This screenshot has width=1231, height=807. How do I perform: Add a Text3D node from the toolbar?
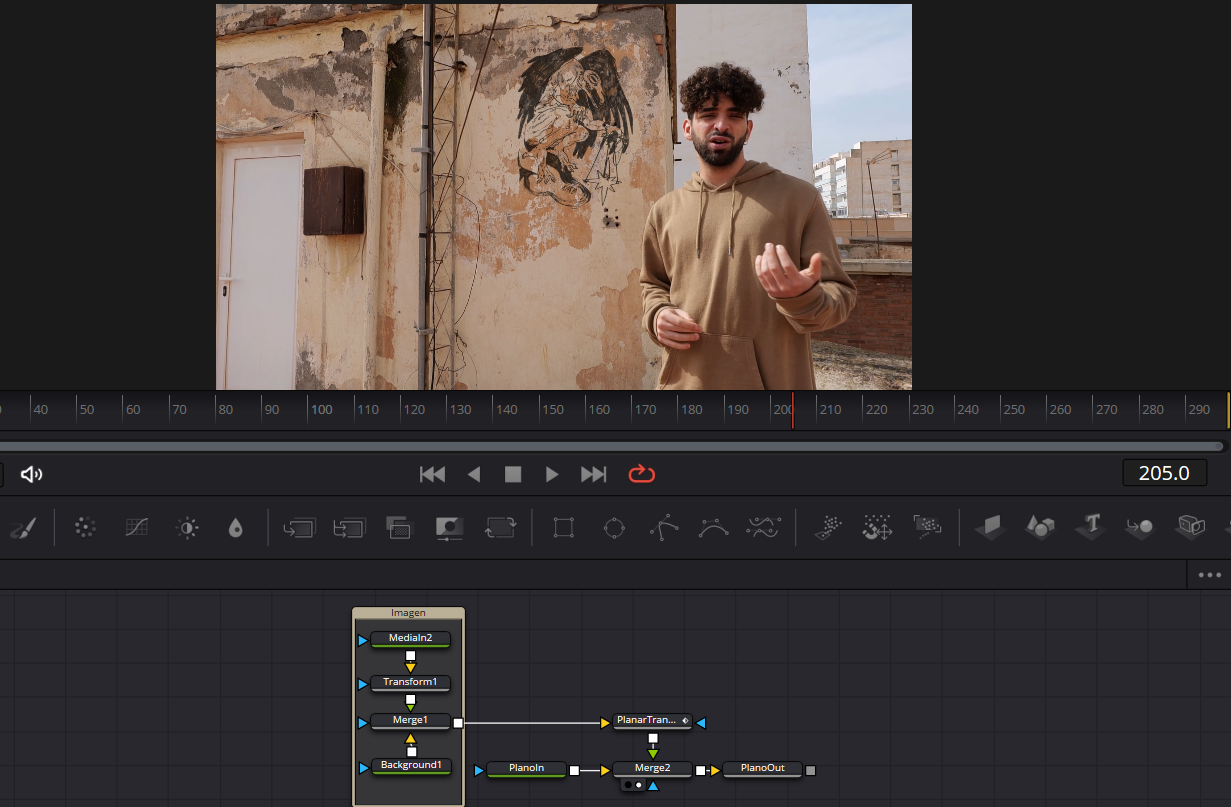point(1089,527)
